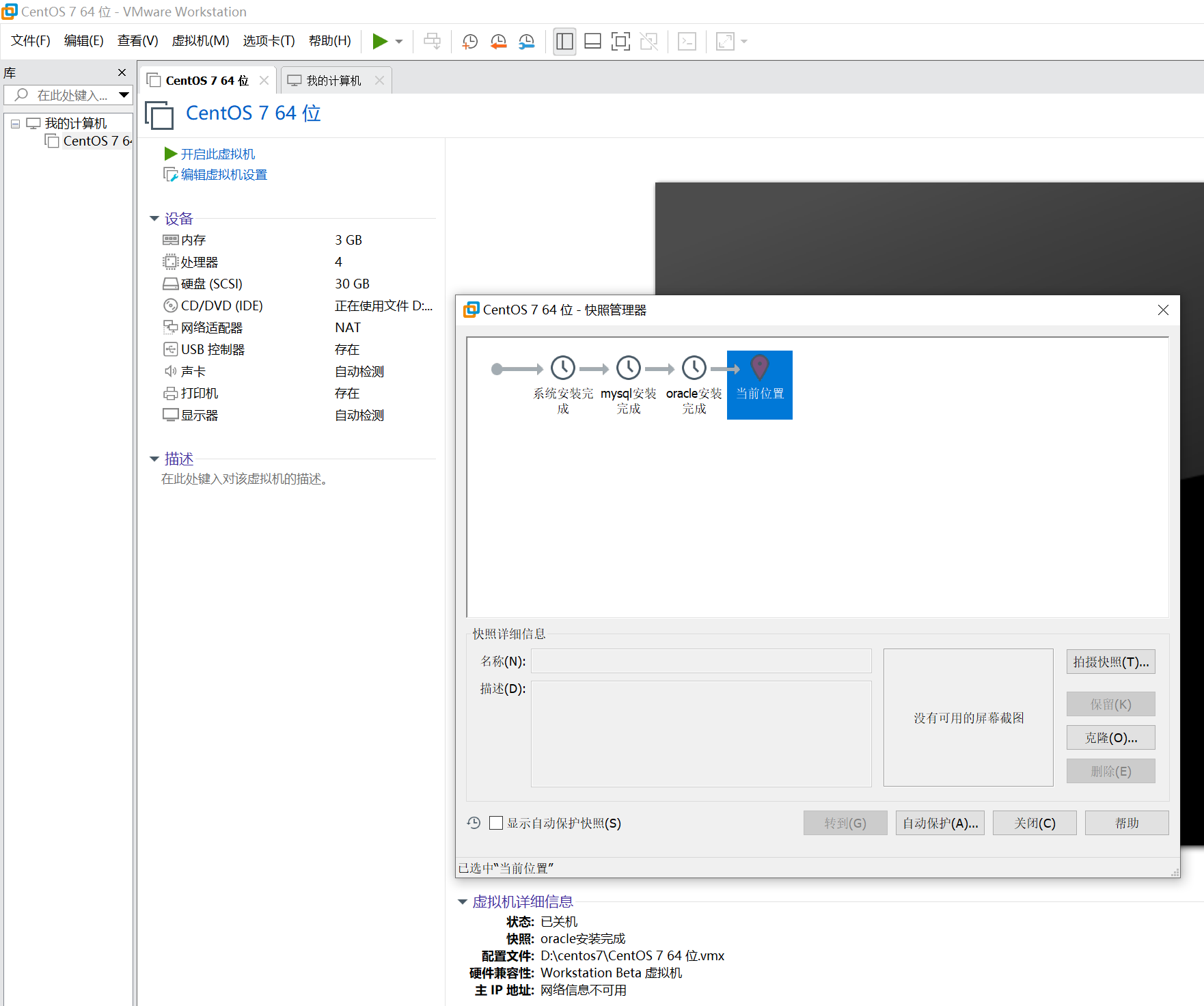Open the 虚拟机(M) menu
Viewport: 1204px width, 1006px height.
[200, 41]
